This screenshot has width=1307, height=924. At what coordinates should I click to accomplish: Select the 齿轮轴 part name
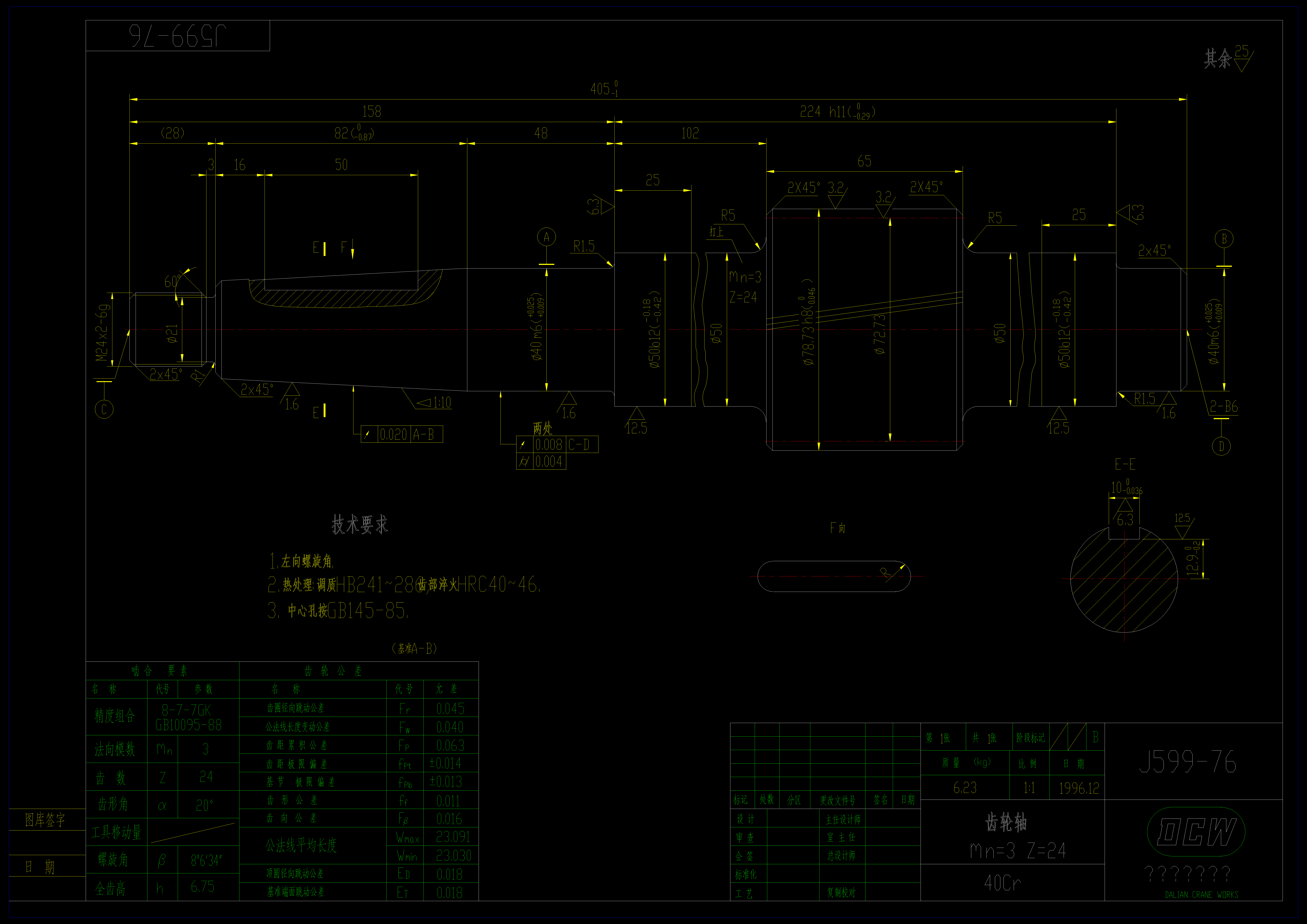[x=1006, y=822]
